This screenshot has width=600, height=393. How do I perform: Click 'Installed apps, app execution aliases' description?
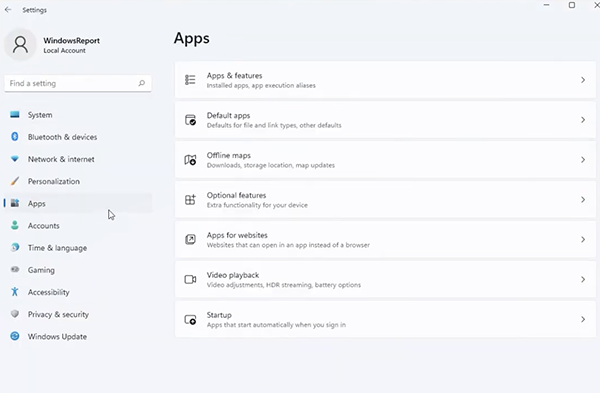click(261, 85)
